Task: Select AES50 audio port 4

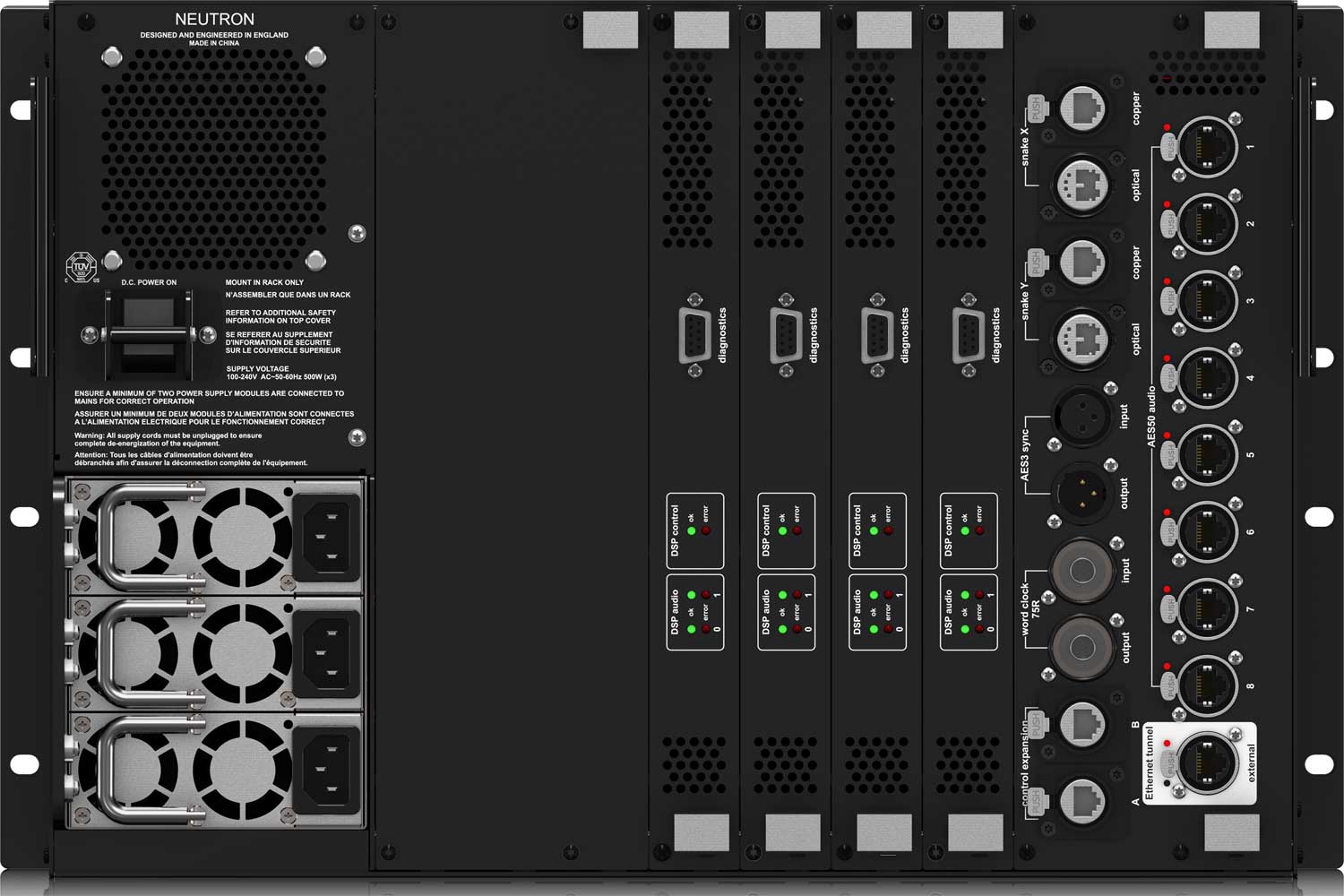Action: [1206, 377]
